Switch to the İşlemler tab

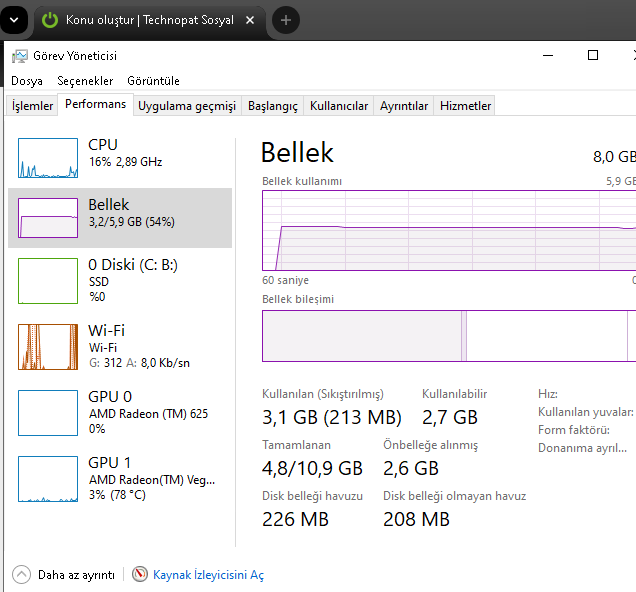coord(32,106)
